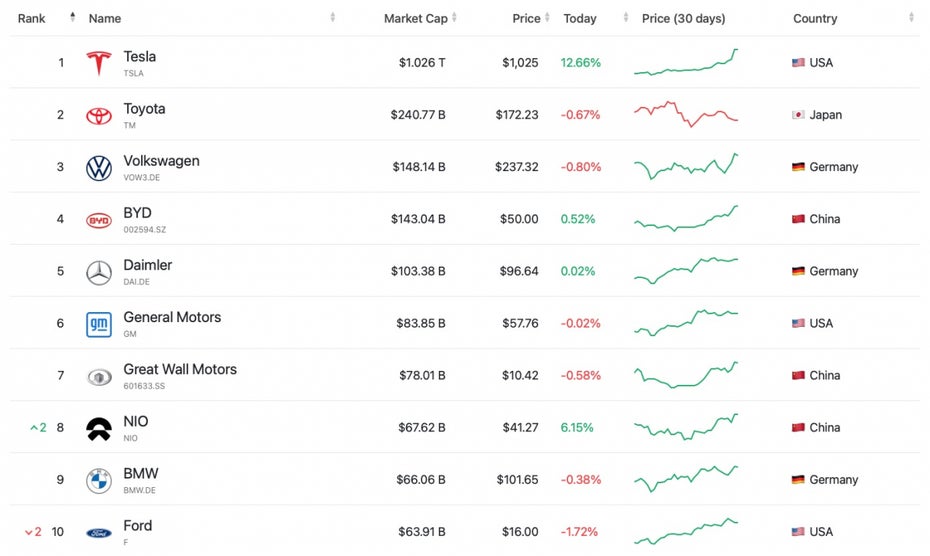The width and height of the screenshot is (930, 556).
Task: Click the BMW.DE ticker symbol
Action: (x=139, y=490)
